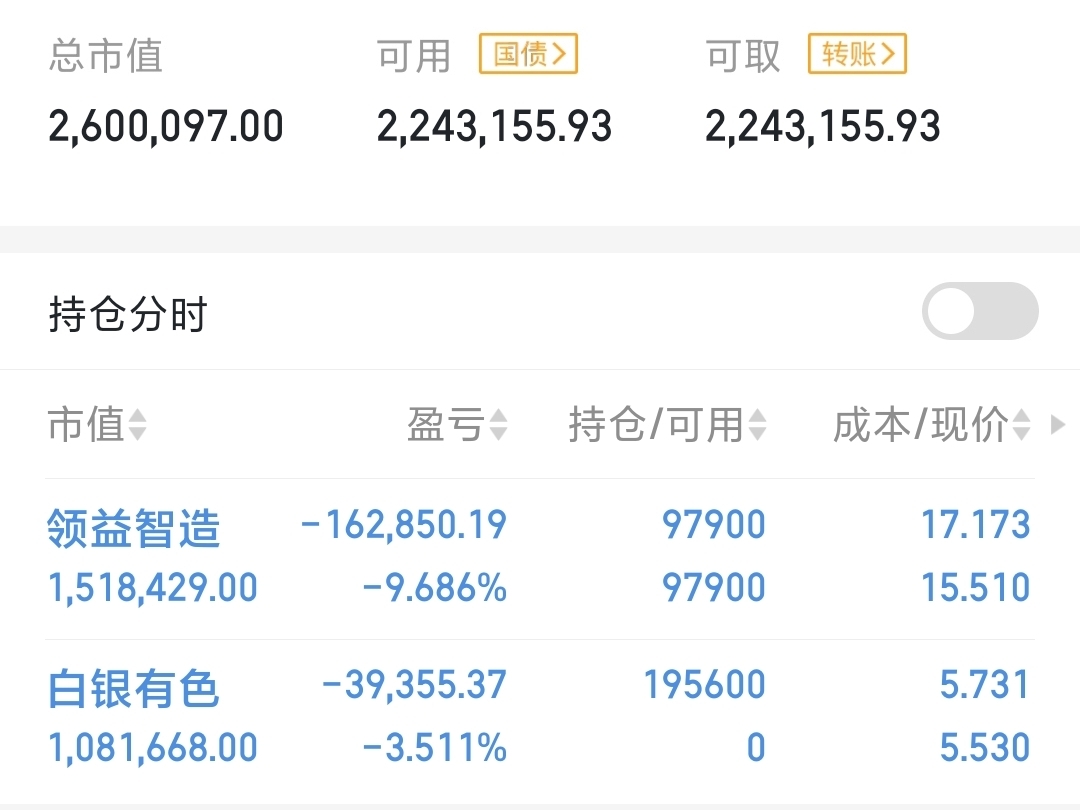The image size is (1080, 810).
Task: Click the 持仓/可用 sort arrows icon
Action: coord(758,424)
